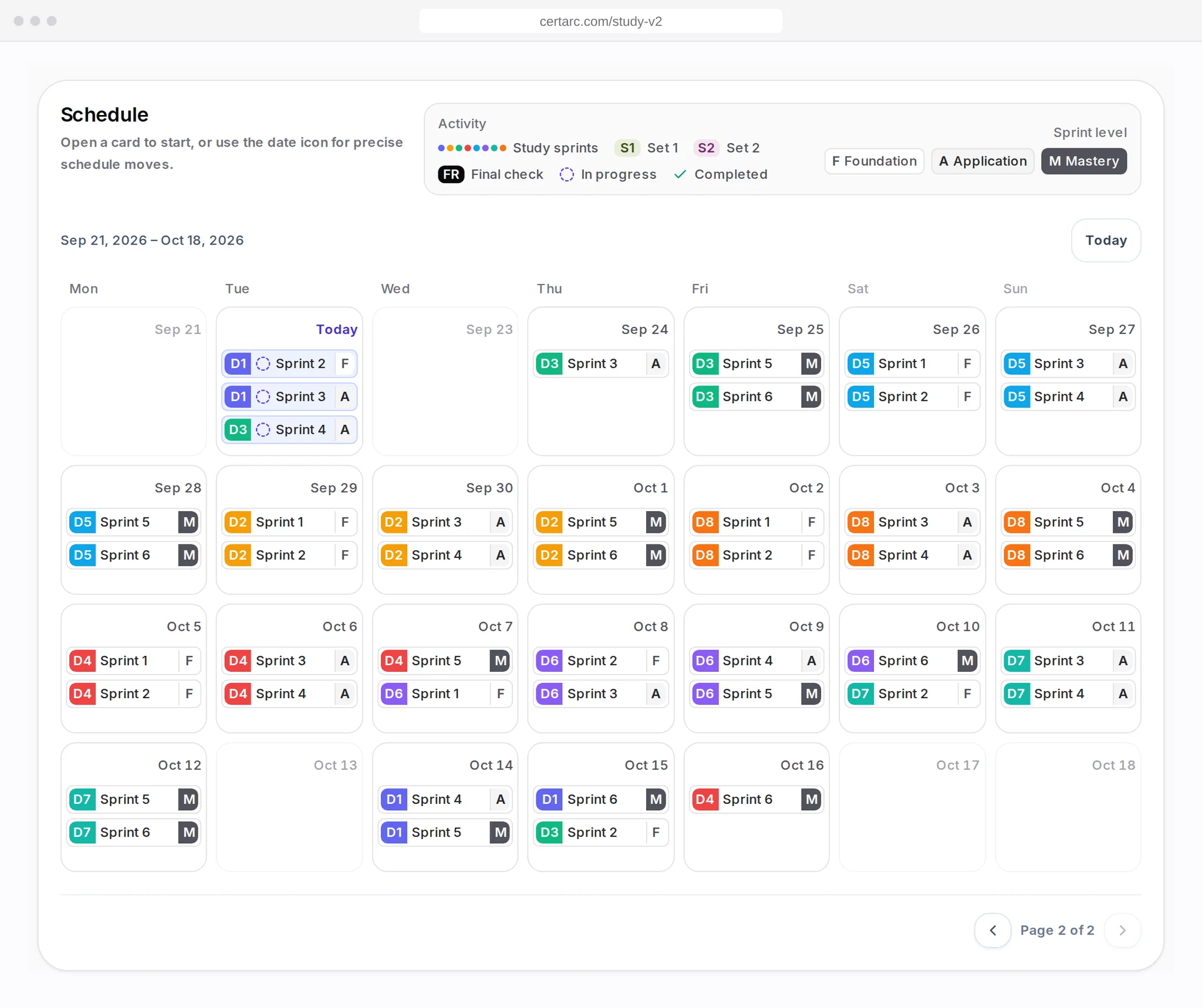Open Oct 6 D4 Sprint 3 card
The width and height of the screenshot is (1202, 1008).
pyautogui.click(x=289, y=661)
